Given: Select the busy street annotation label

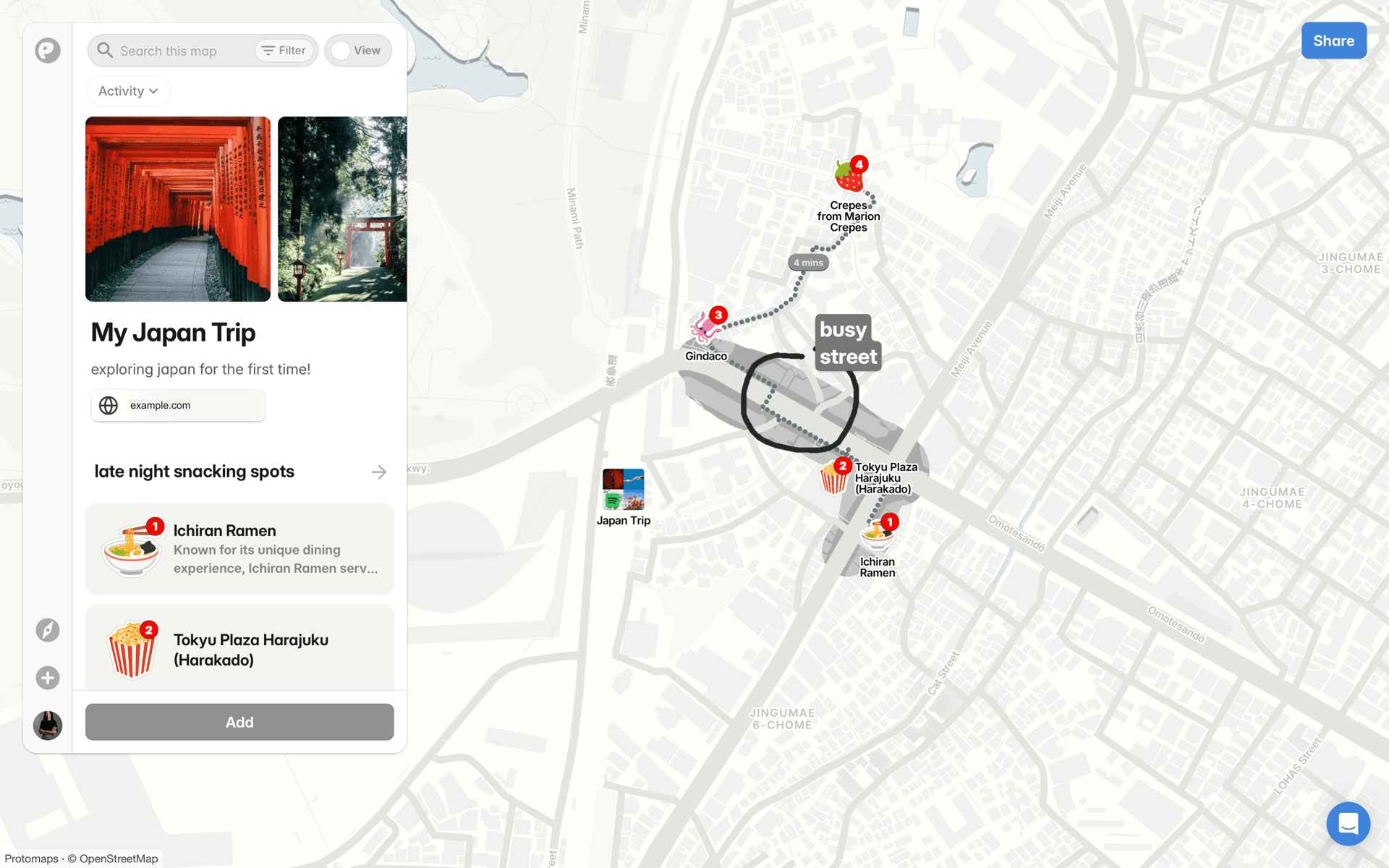Looking at the screenshot, I should point(848,343).
